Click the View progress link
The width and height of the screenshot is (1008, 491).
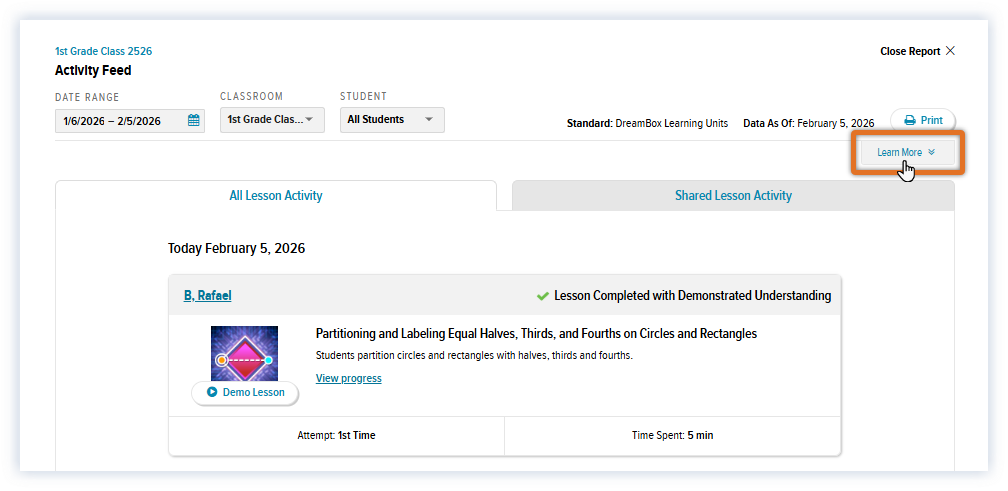pyautogui.click(x=348, y=378)
